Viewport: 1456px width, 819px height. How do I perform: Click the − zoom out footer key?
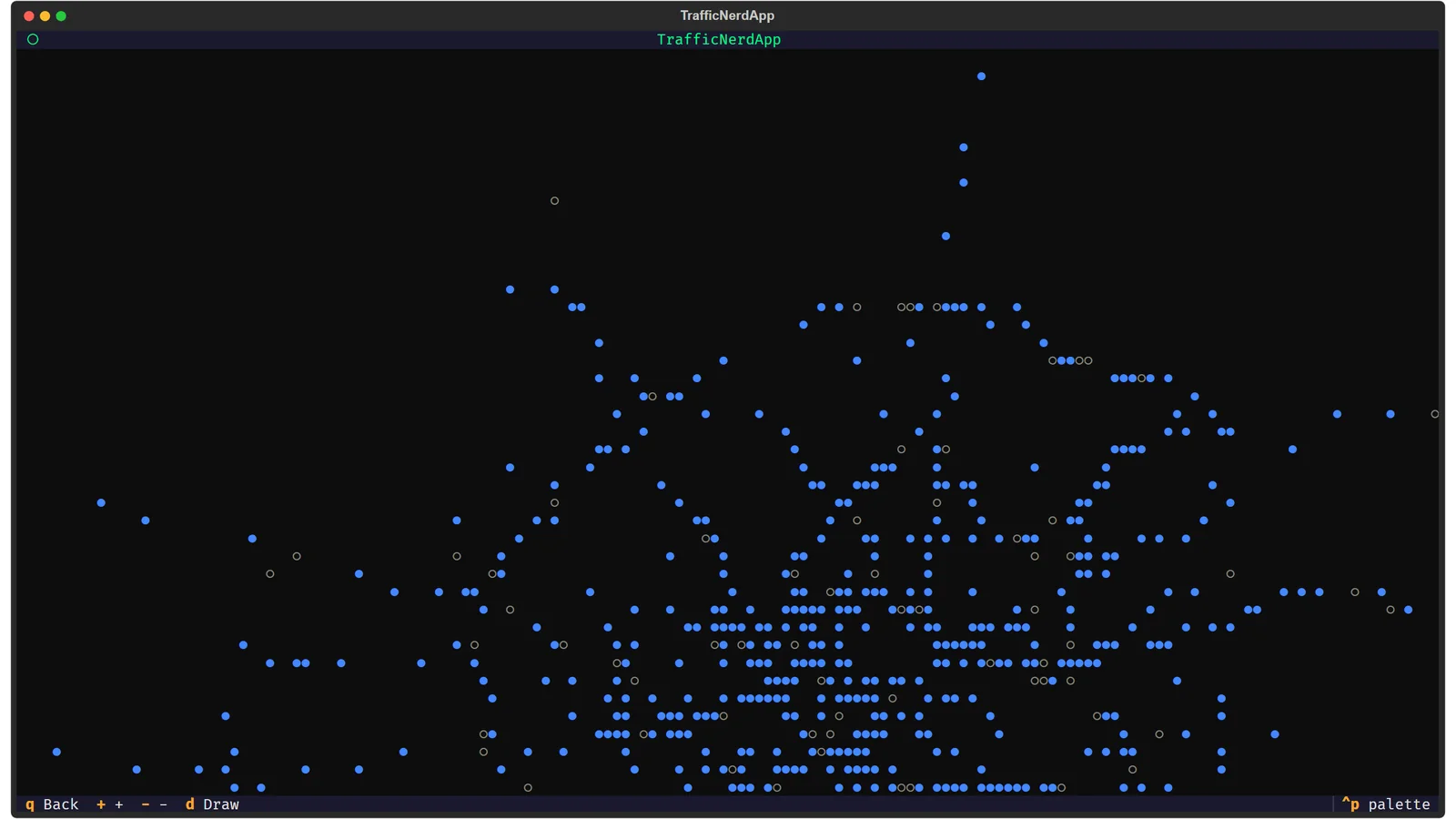click(155, 804)
